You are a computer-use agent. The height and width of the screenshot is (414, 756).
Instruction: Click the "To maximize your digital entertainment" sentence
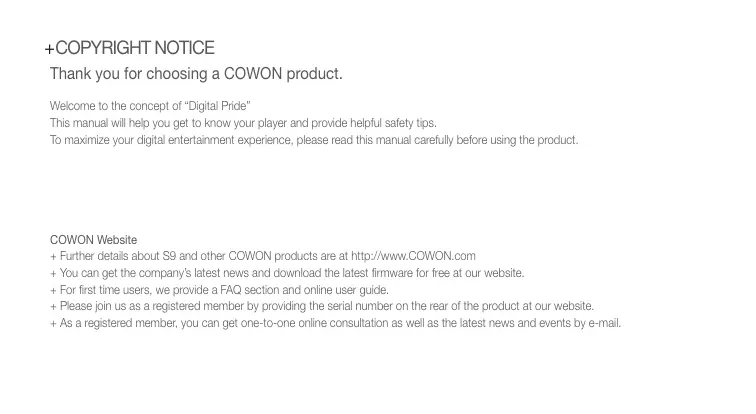pos(313,139)
